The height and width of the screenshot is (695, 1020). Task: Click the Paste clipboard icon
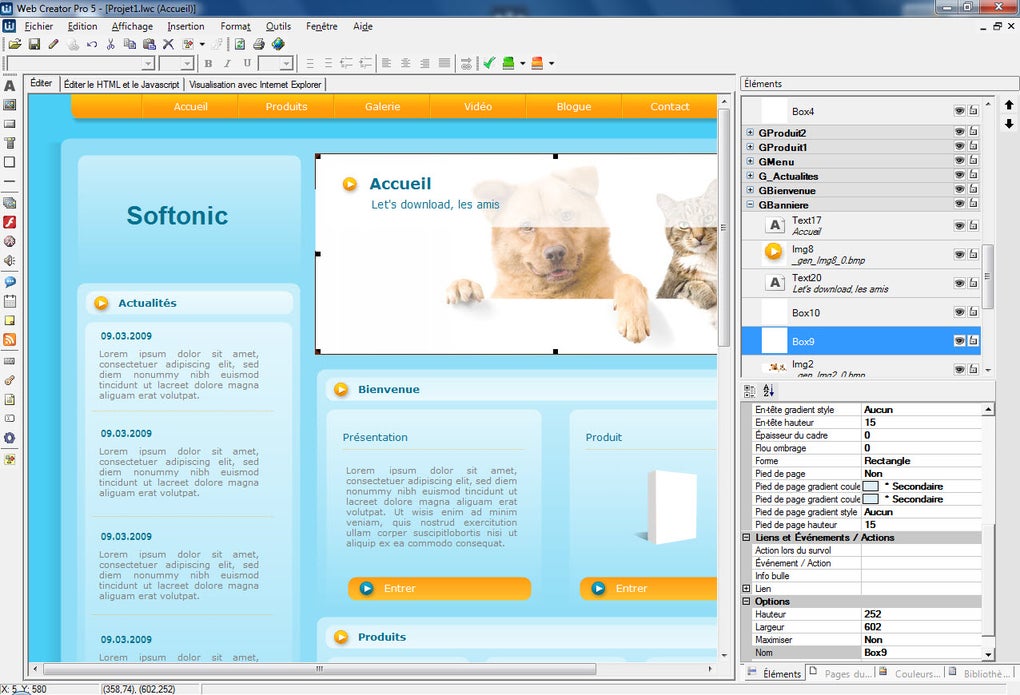(x=149, y=44)
